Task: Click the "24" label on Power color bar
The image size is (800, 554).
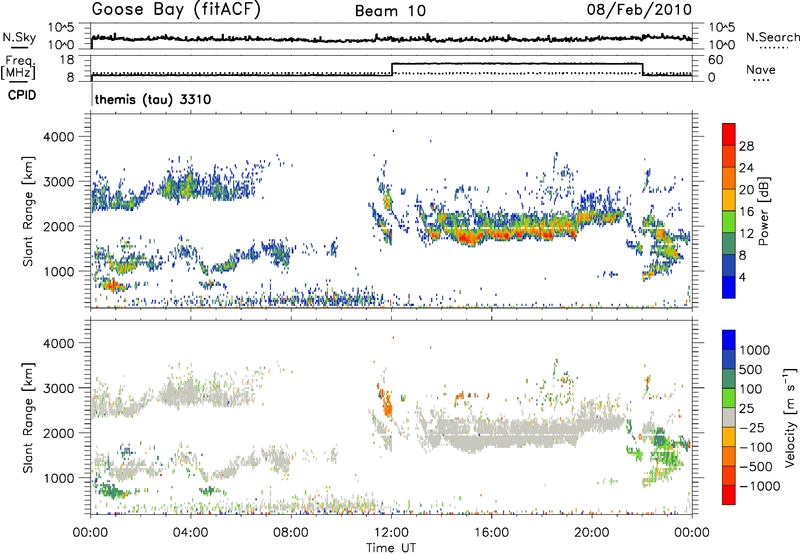Action: [746, 168]
